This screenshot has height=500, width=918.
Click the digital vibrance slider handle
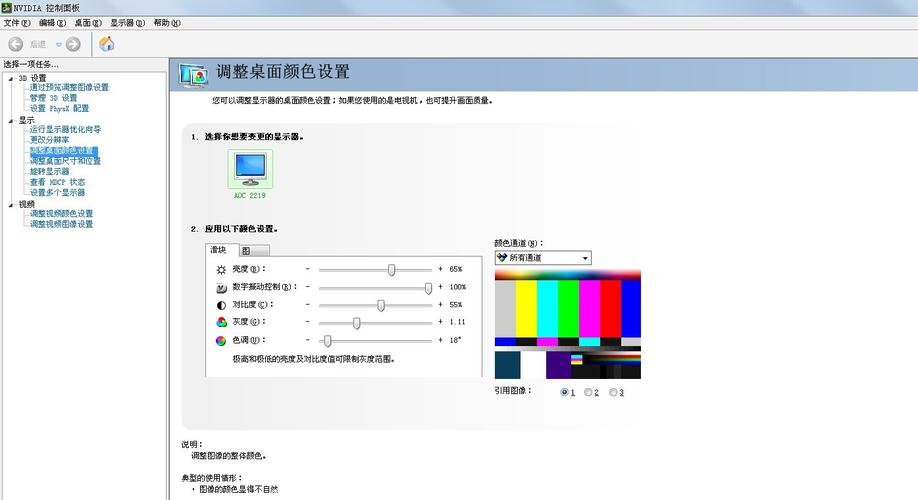pyautogui.click(x=429, y=287)
